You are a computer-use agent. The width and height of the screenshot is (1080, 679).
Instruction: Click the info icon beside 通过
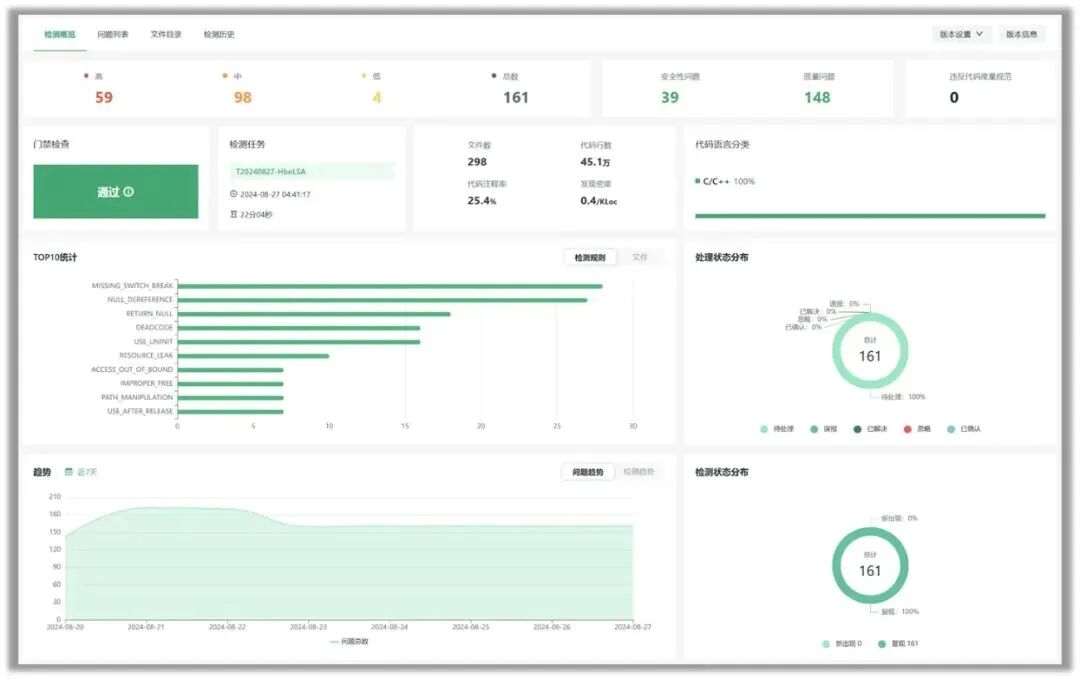pos(129,192)
